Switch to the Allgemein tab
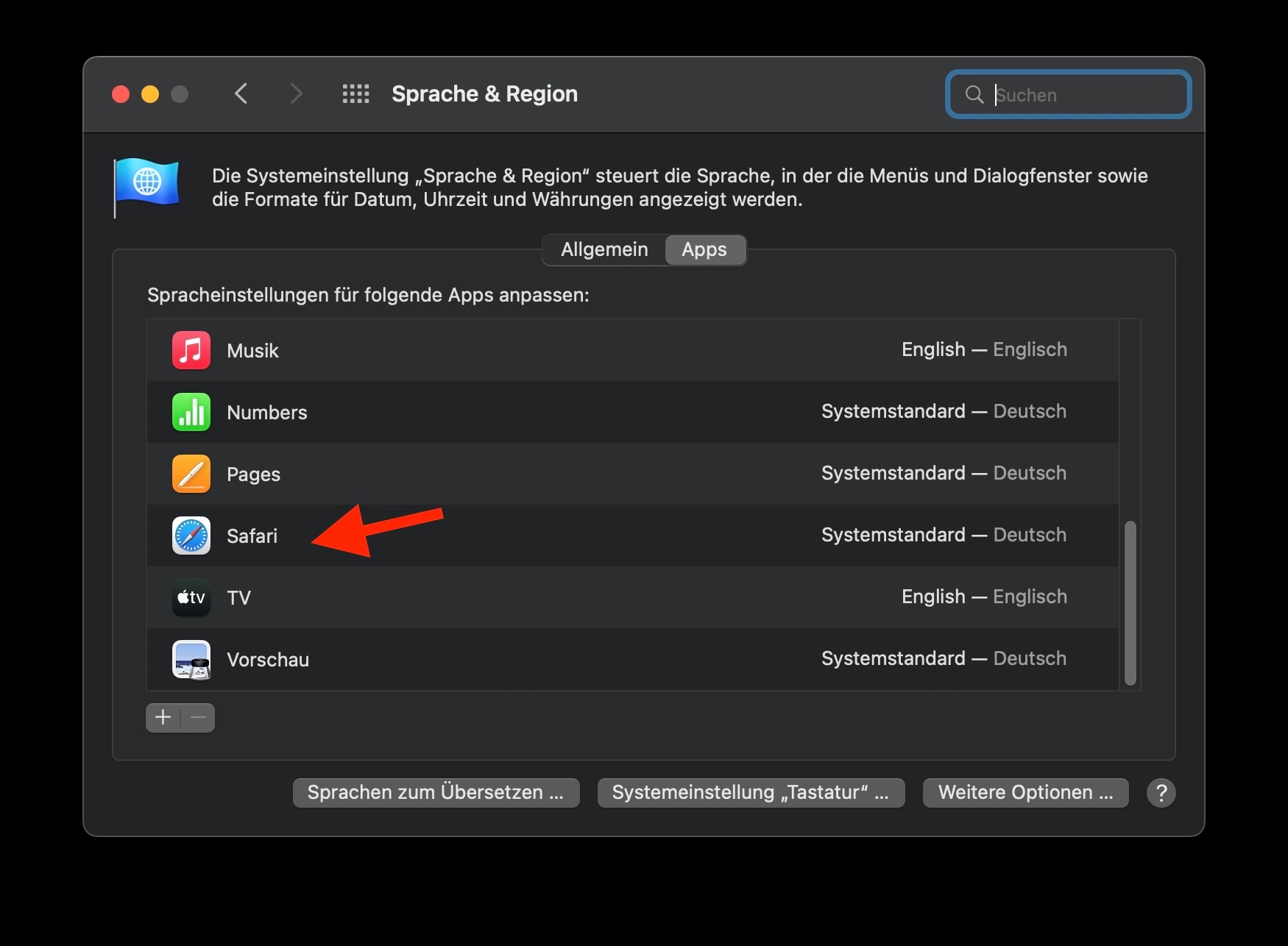The width and height of the screenshot is (1288, 946). tap(604, 250)
